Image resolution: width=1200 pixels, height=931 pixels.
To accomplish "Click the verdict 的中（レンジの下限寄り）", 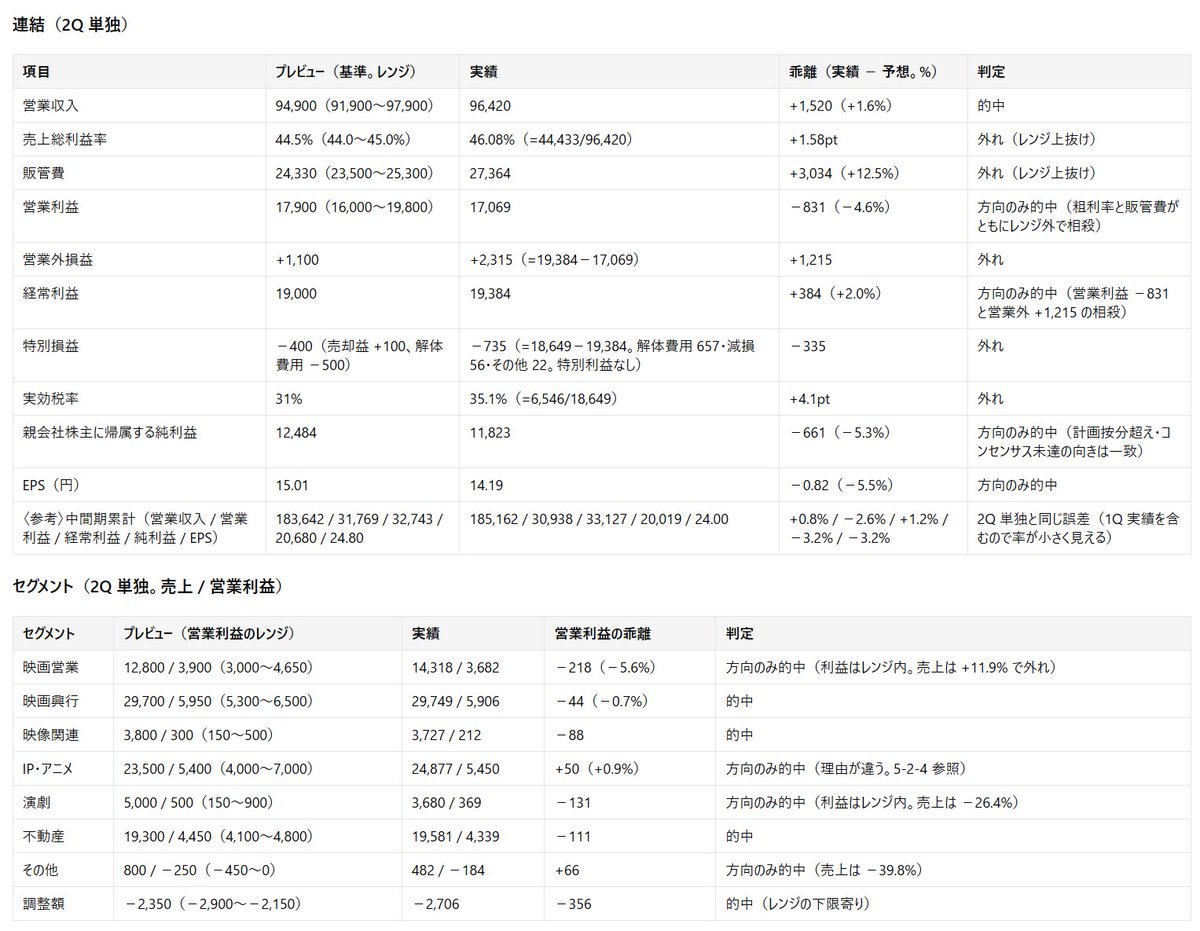I will (x=800, y=903).
